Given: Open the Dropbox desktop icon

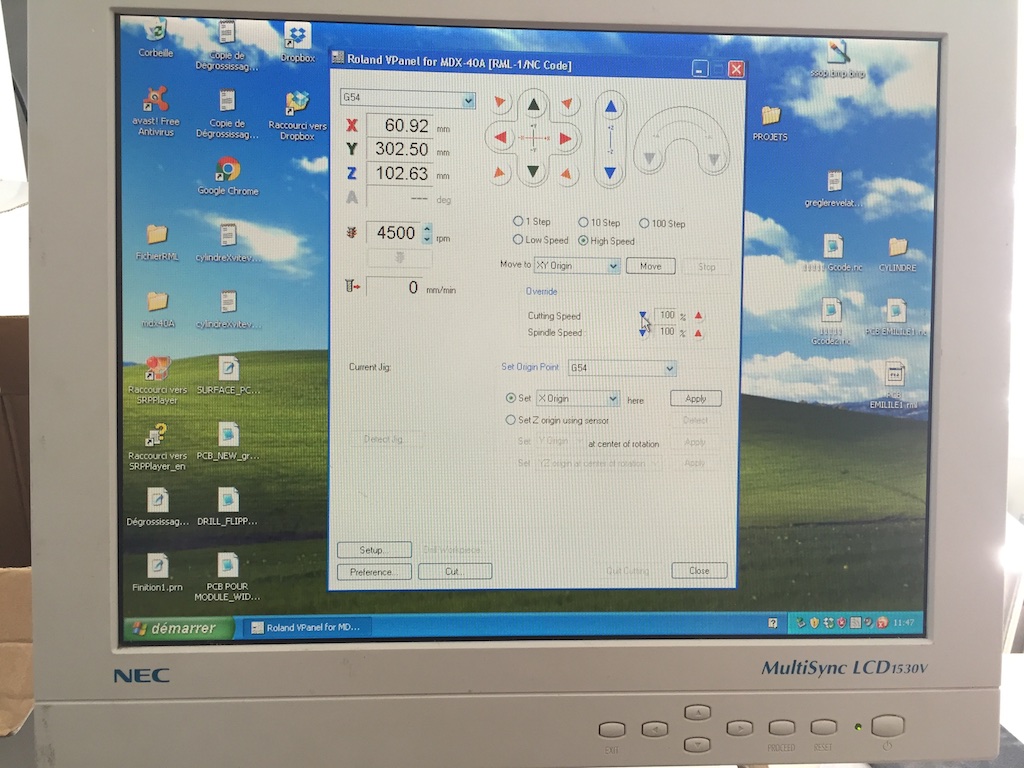Looking at the screenshot, I should coord(298,42).
